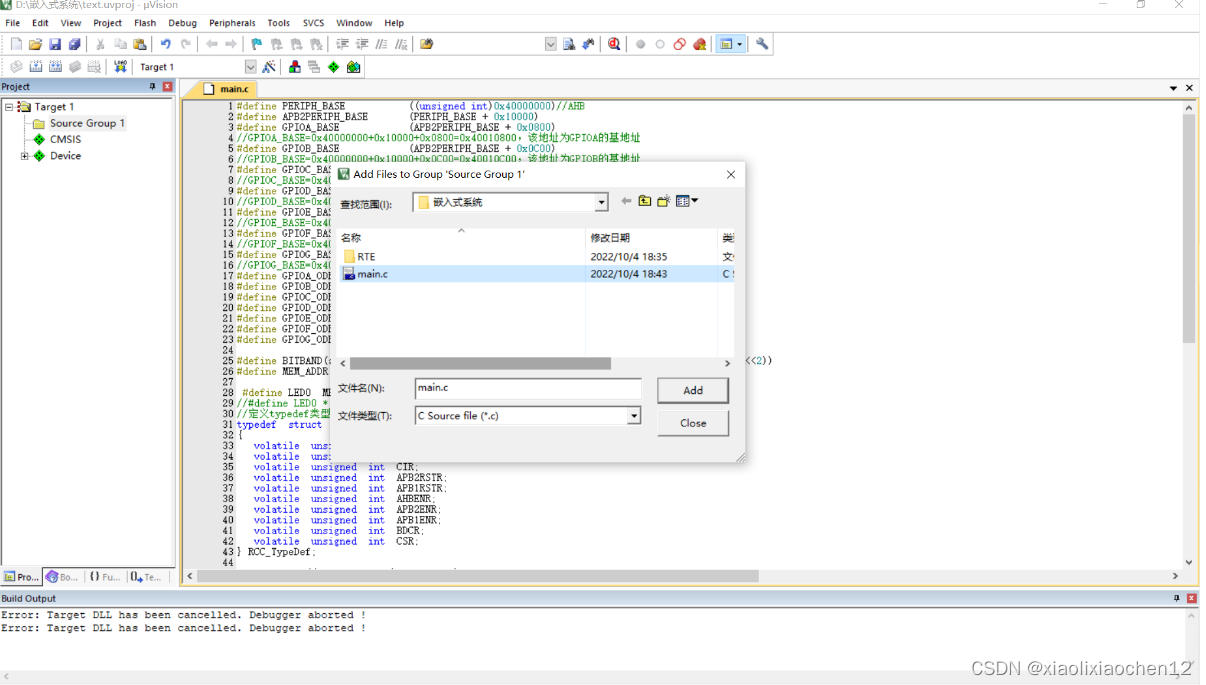Open the file type dropdown C Source file
Screen dimensions: 1206x685
tap(634, 415)
